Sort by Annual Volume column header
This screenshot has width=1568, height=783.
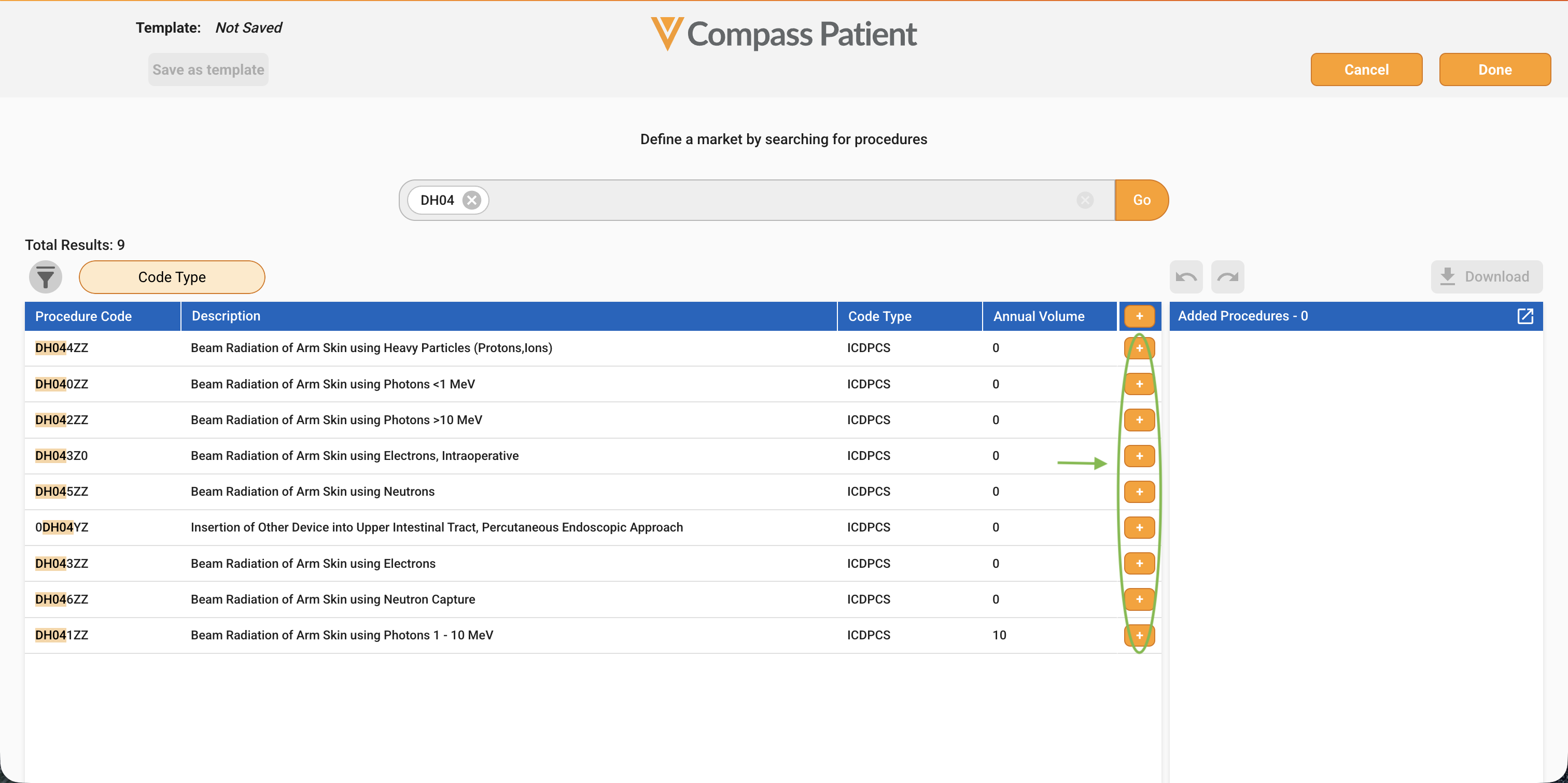[x=1039, y=316]
